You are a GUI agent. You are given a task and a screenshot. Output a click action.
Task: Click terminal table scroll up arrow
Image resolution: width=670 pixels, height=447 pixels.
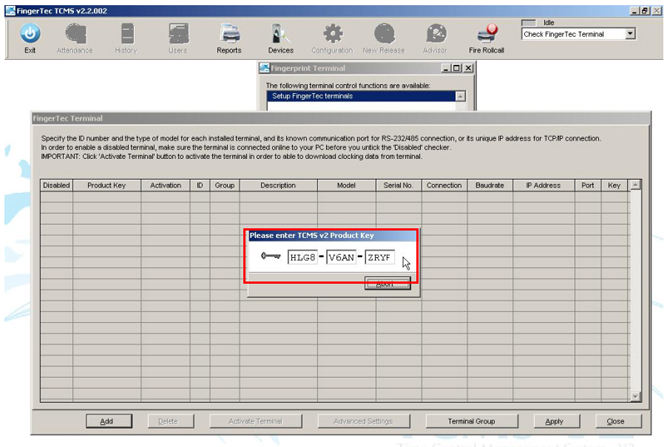[635, 185]
